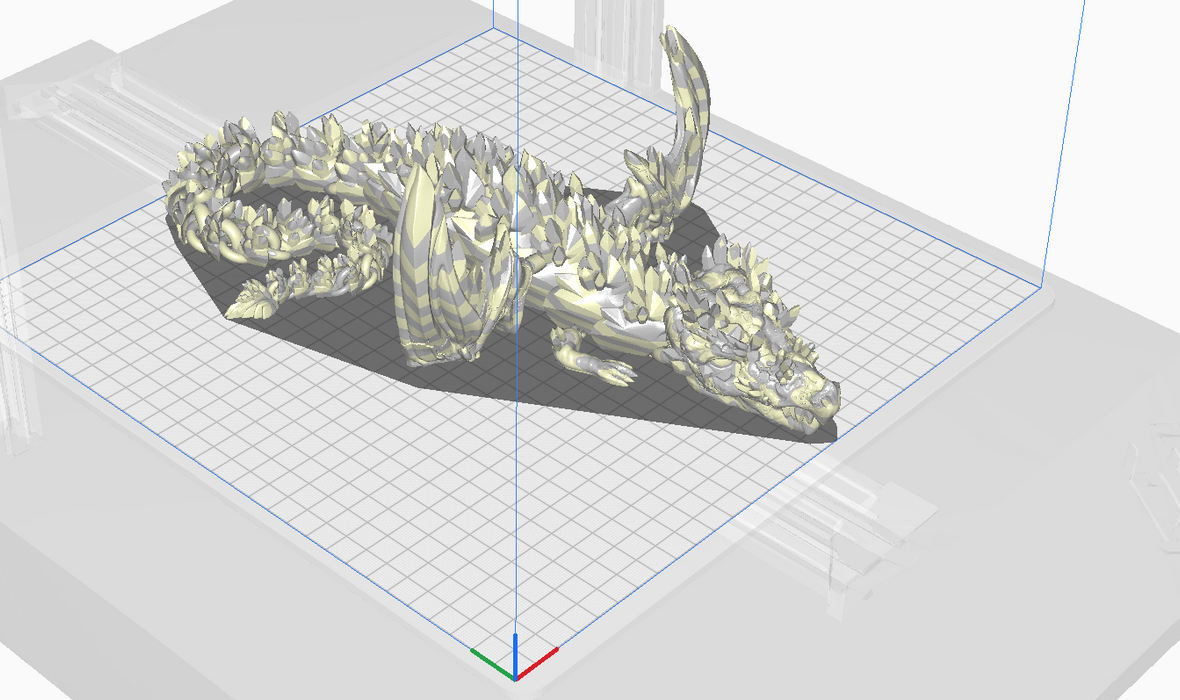Click the red X axis arrow
Viewport: 1180px width, 700px height.
pos(542,660)
